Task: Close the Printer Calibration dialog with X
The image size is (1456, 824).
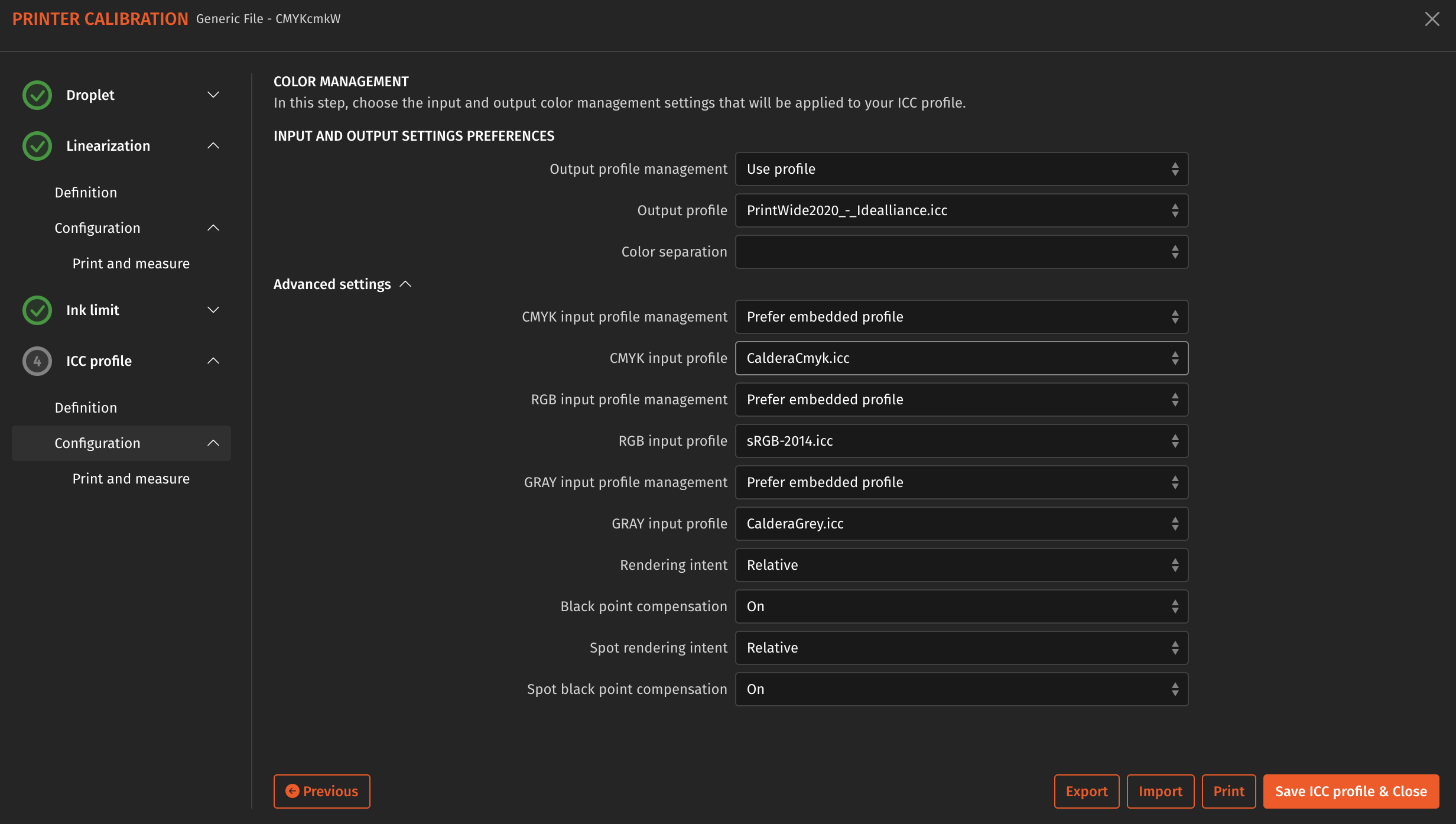Action: point(1432,19)
